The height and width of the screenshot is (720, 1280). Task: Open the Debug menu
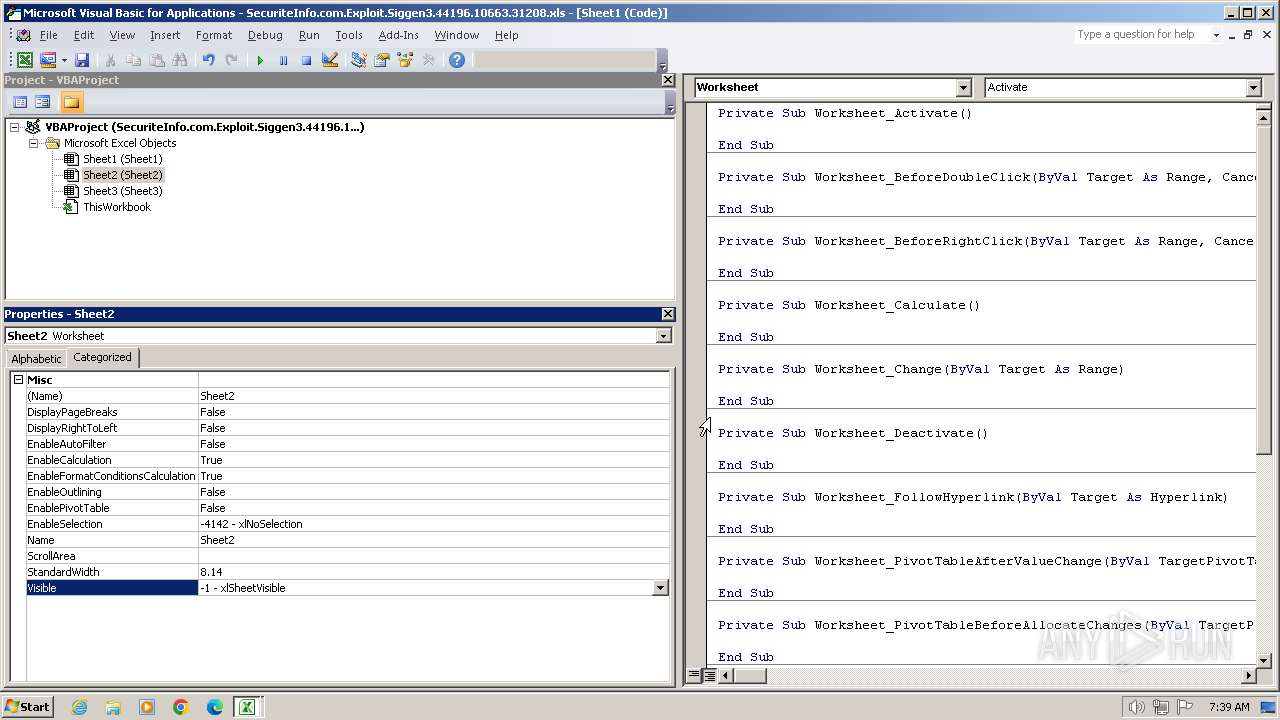point(265,35)
